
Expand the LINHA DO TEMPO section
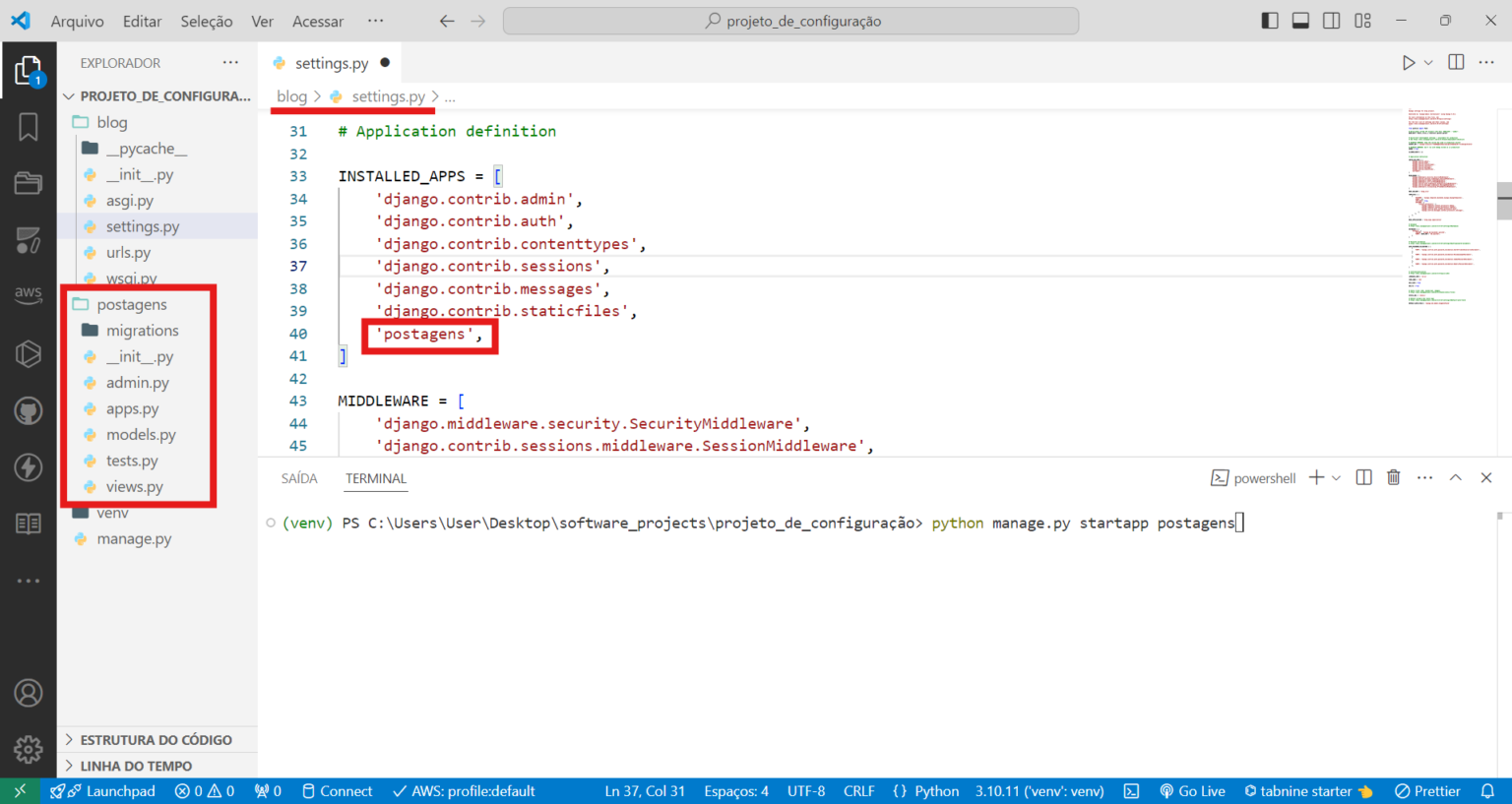[136, 766]
